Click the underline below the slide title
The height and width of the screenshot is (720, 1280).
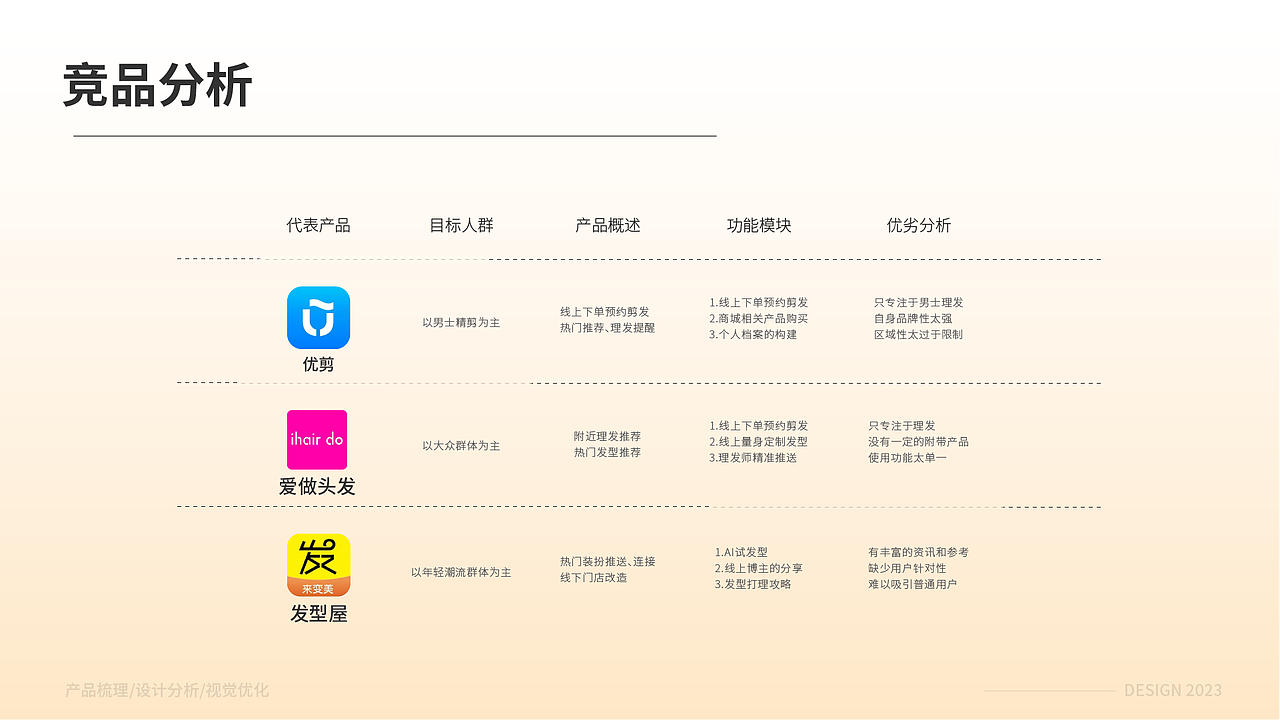coord(390,133)
